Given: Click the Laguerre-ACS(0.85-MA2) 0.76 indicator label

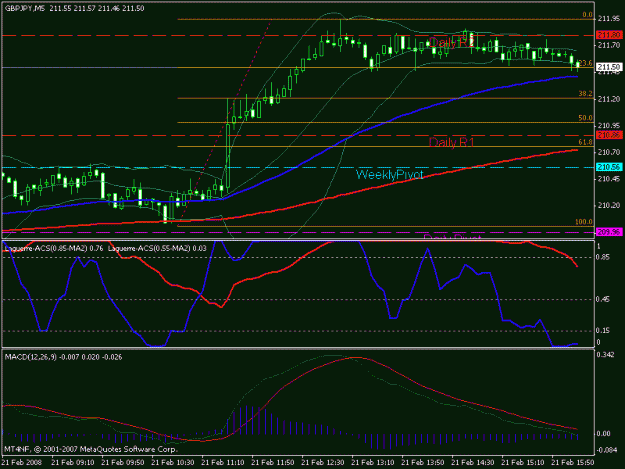Looking at the screenshot, I should click(54, 248).
